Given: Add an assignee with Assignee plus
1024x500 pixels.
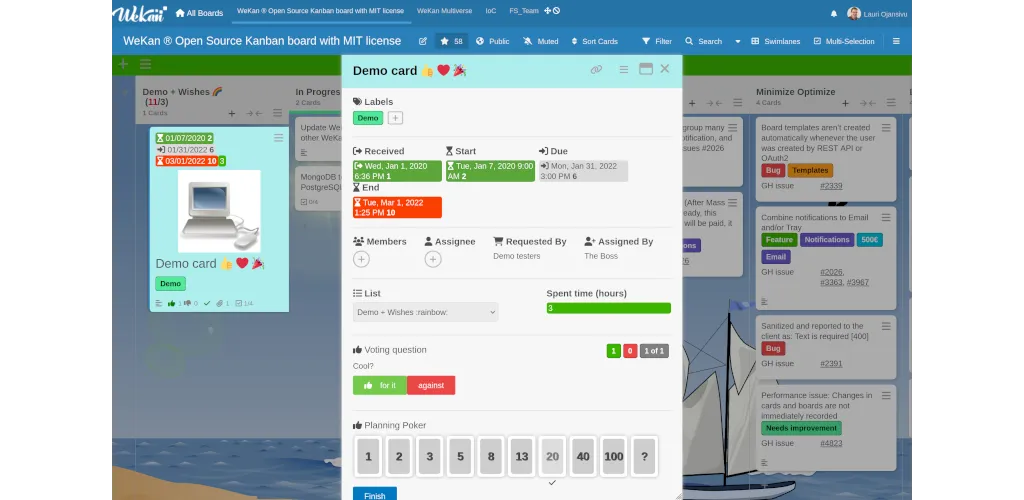Looking at the screenshot, I should coord(432,259).
